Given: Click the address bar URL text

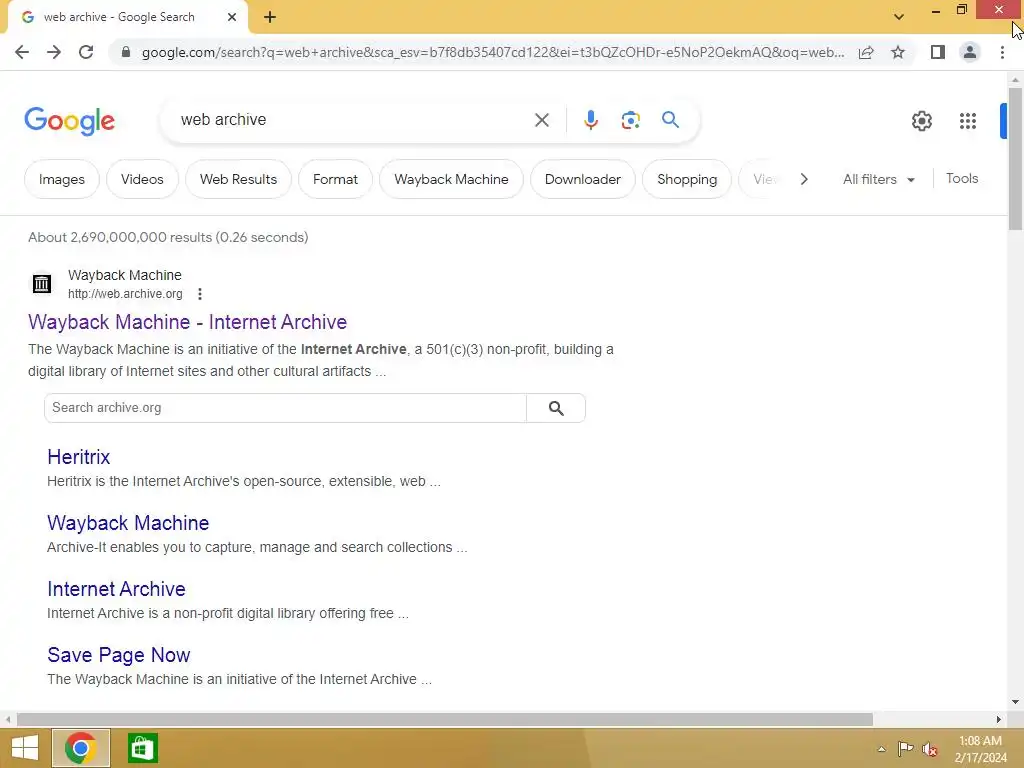Looking at the screenshot, I should point(493,52).
